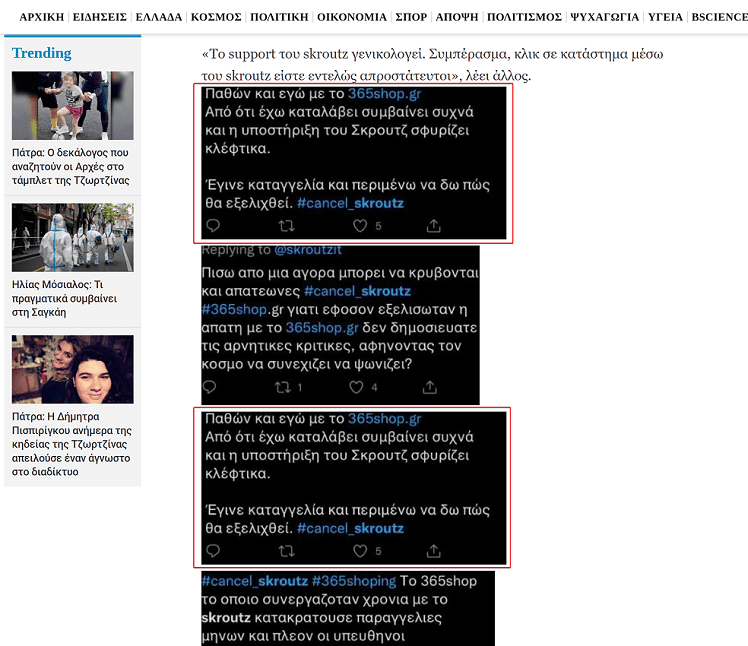Click text 'Replying to' in second tweet
The height and width of the screenshot is (646, 748).
click(236, 250)
